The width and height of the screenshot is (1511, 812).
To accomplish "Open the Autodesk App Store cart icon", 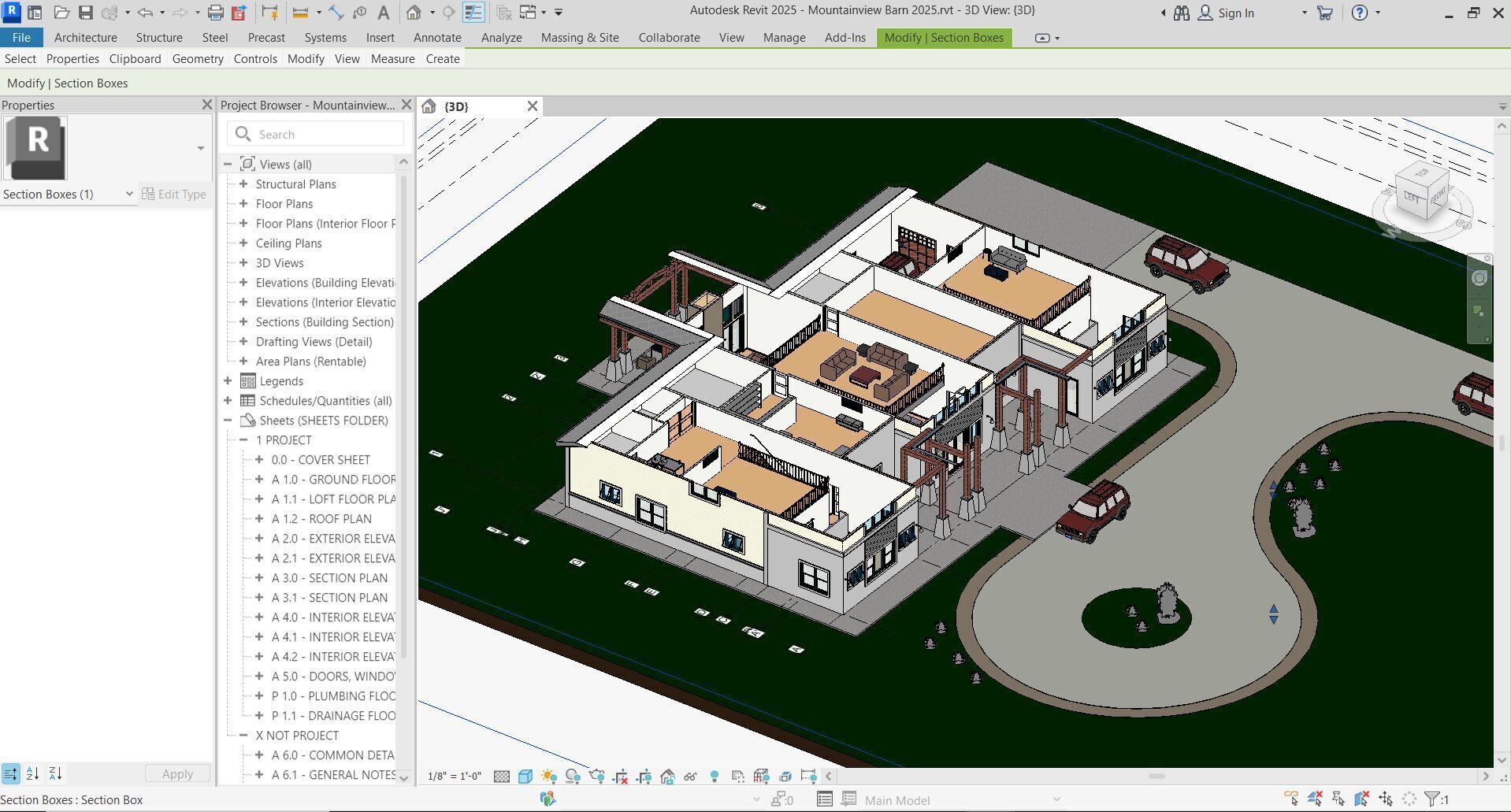I will coord(1325,13).
